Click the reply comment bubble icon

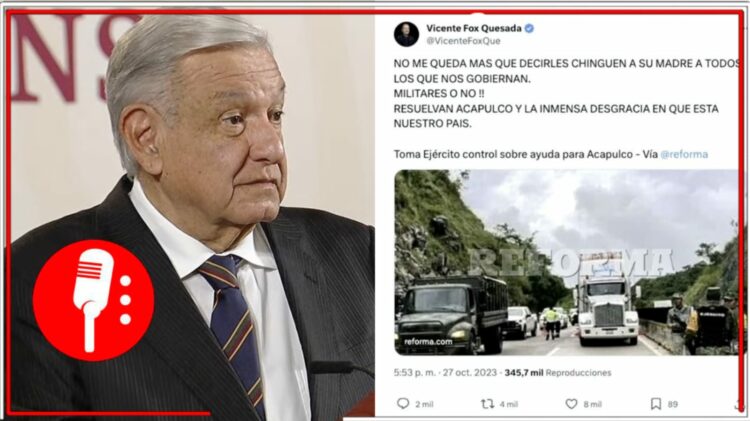pos(403,404)
